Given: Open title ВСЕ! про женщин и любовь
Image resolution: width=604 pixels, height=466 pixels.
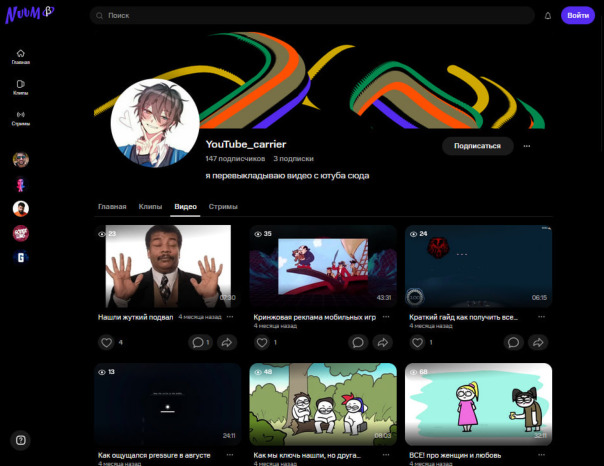Looking at the screenshot, I should [x=455, y=455].
